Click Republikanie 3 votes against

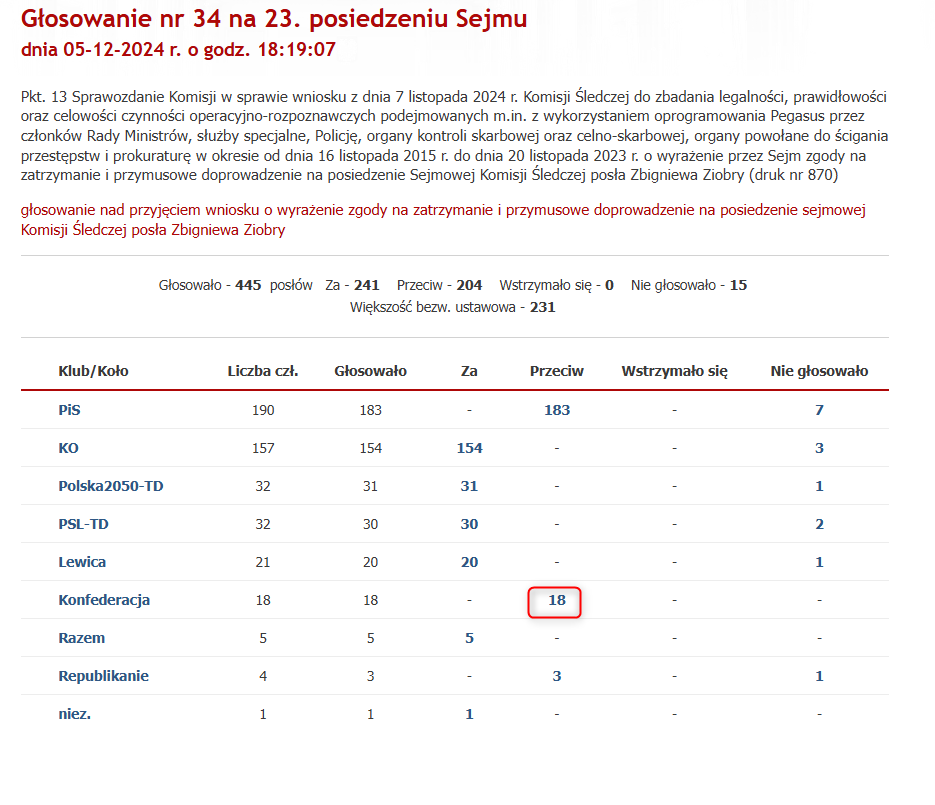click(557, 676)
